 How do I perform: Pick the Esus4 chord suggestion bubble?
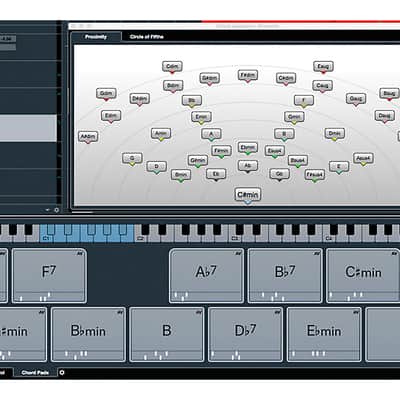[x=275, y=151]
